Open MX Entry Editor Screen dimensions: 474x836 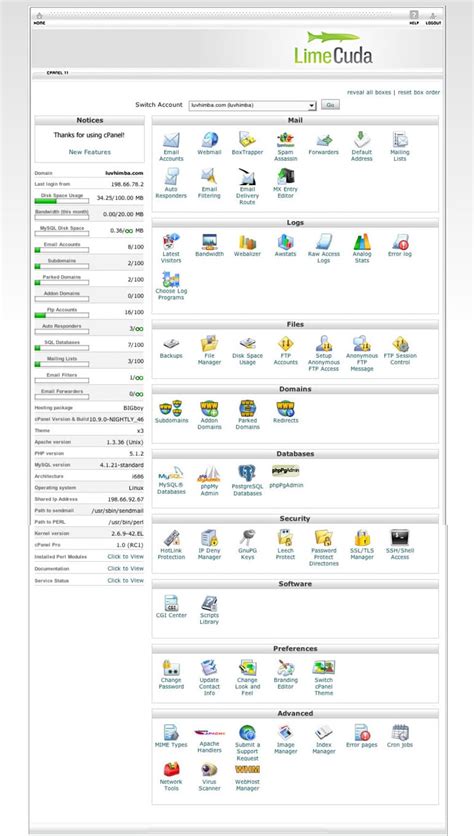(x=285, y=183)
